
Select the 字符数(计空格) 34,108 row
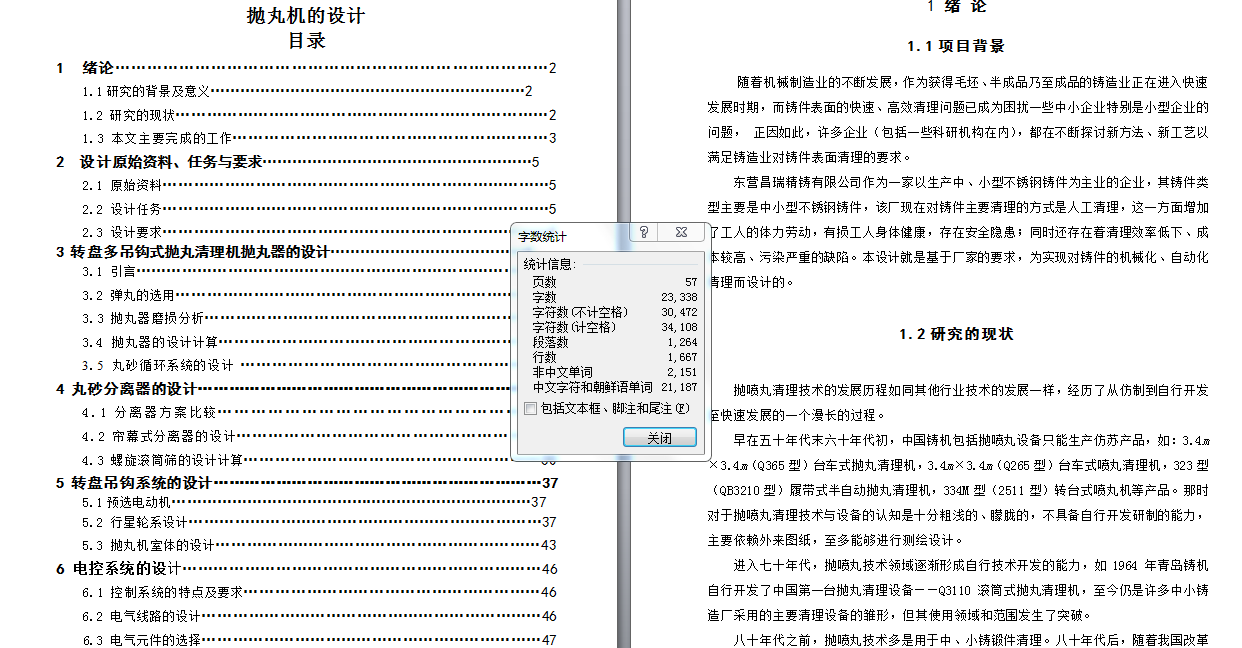[x=614, y=327]
